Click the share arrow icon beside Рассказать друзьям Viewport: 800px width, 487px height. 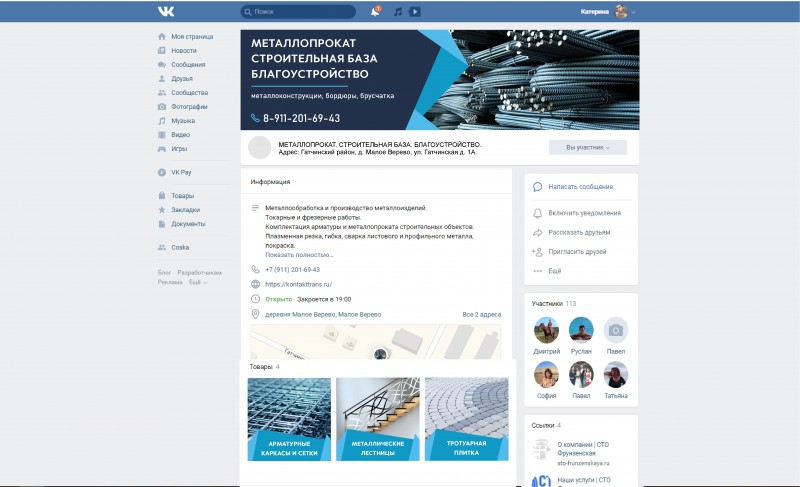(x=537, y=233)
